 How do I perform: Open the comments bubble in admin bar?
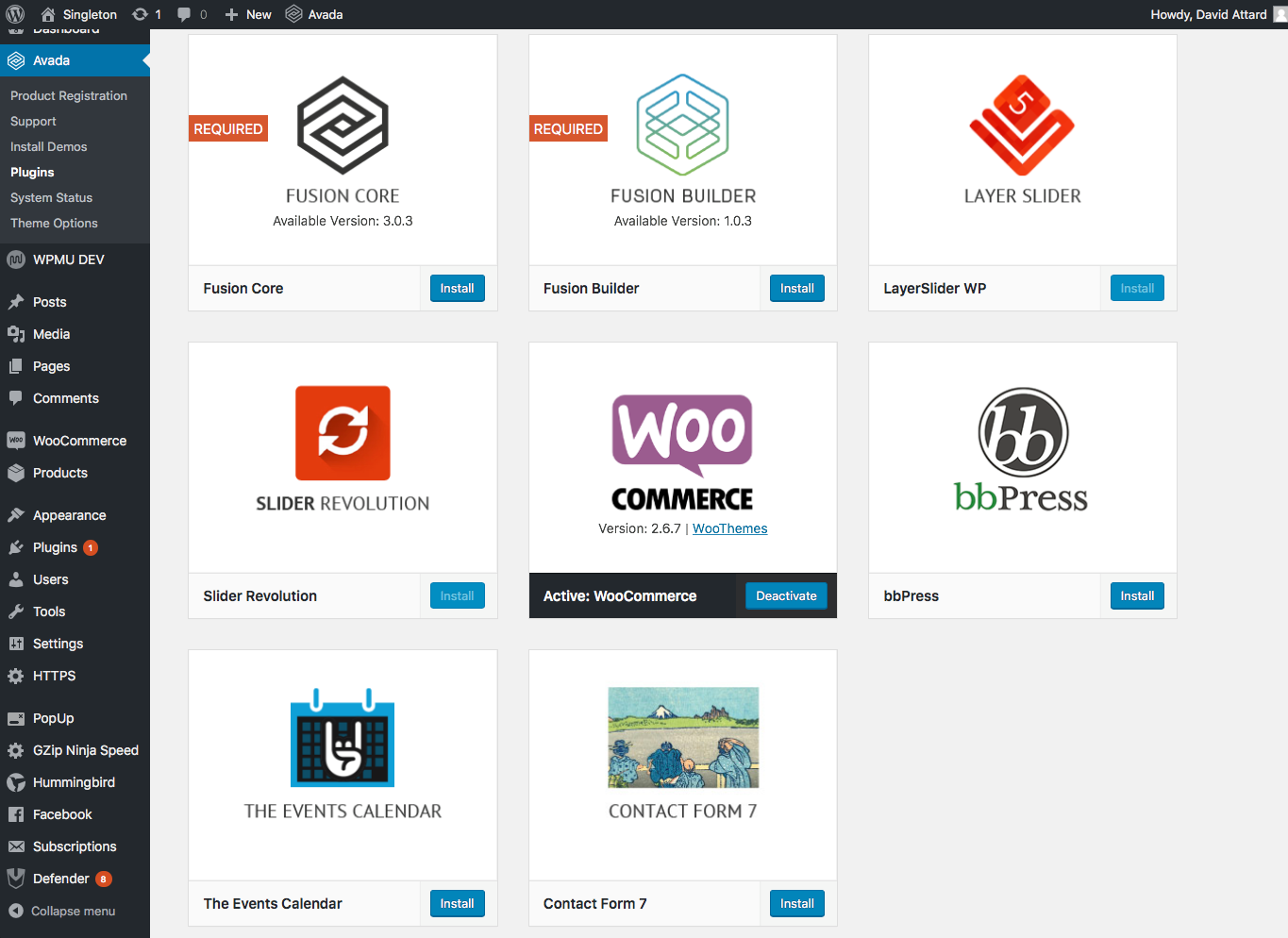click(184, 14)
